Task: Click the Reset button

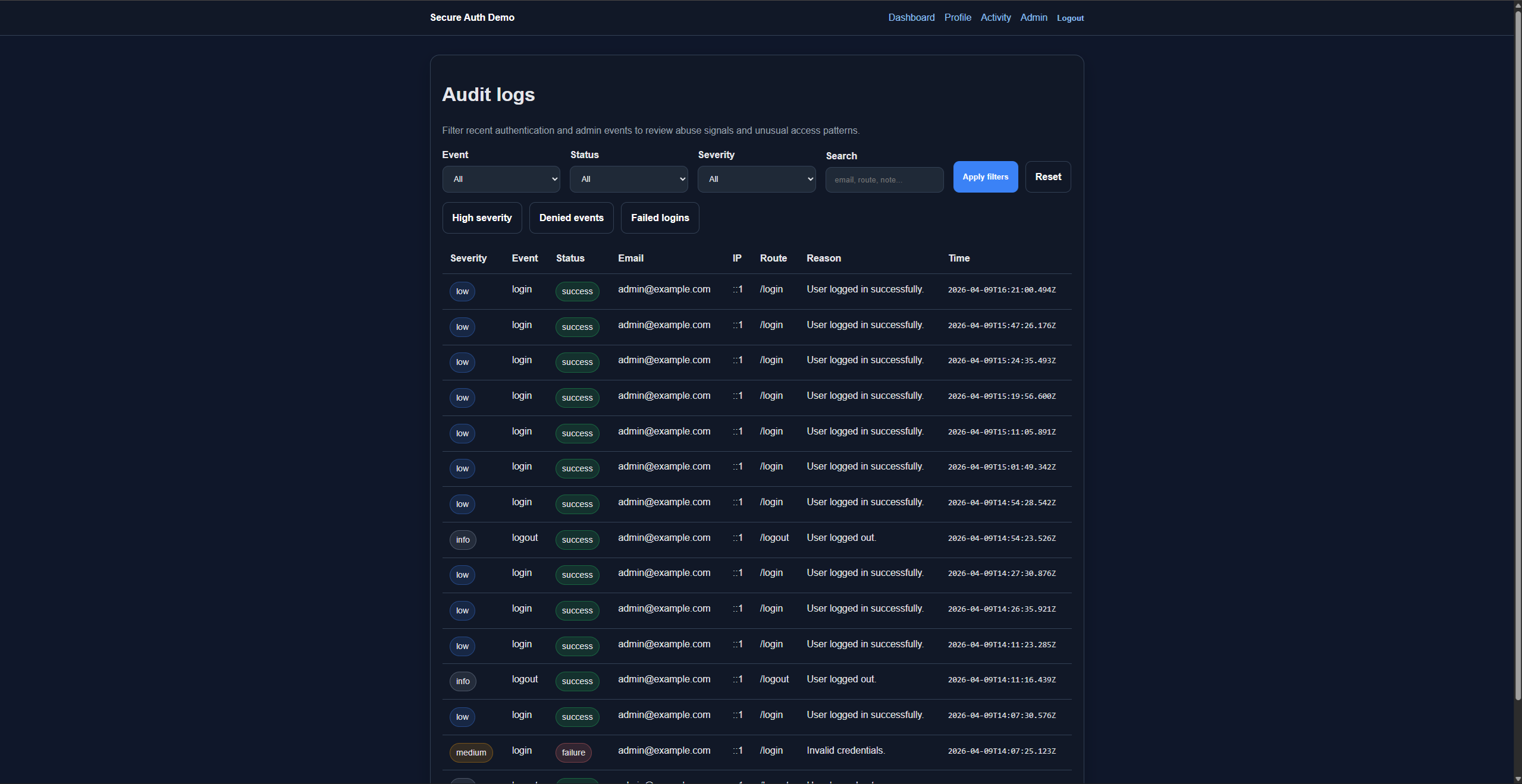Action: pos(1047,177)
